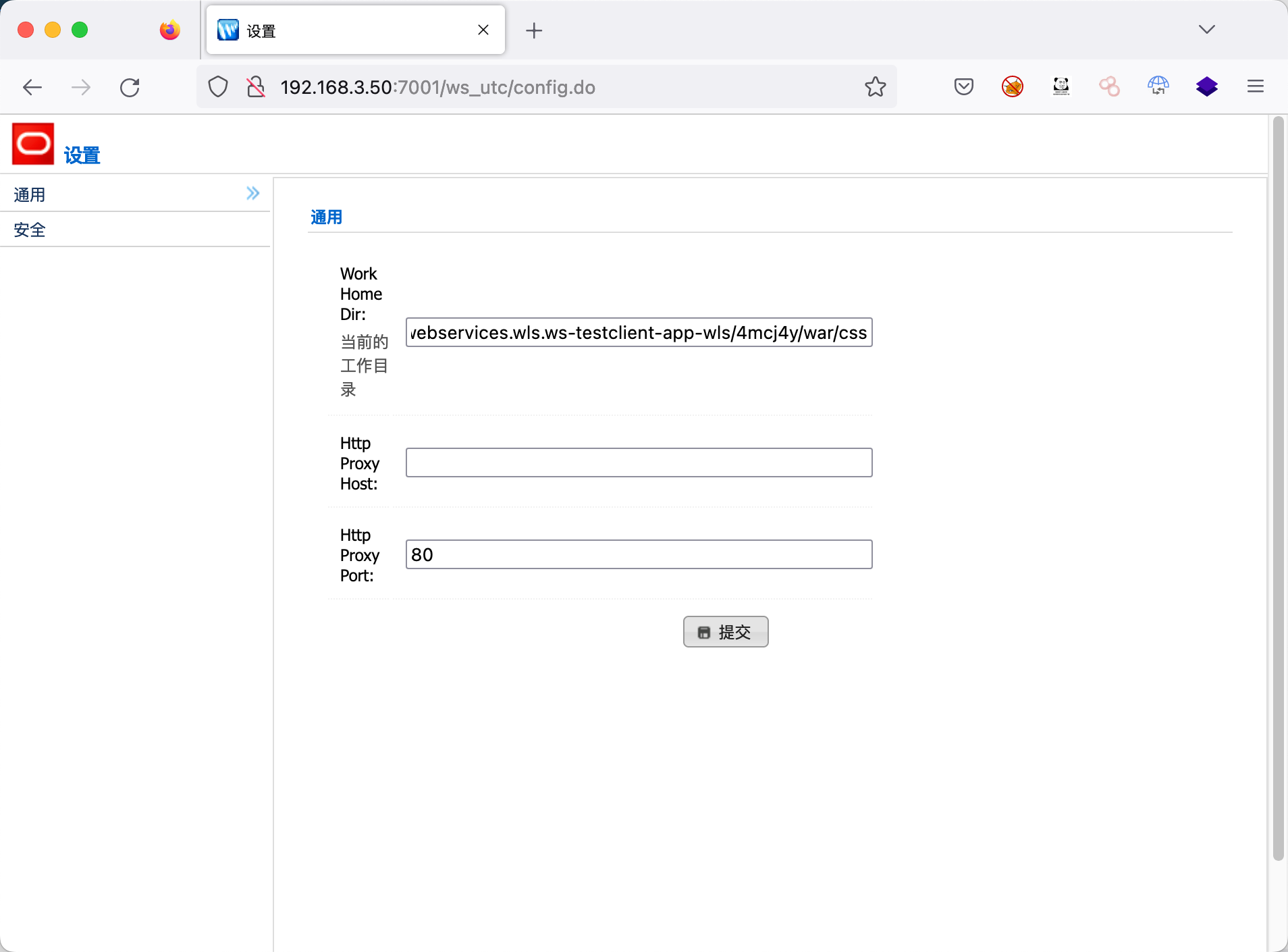1288x952 pixels.
Task: Open the Firefox hamburger menu
Action: click(1255, 86)
